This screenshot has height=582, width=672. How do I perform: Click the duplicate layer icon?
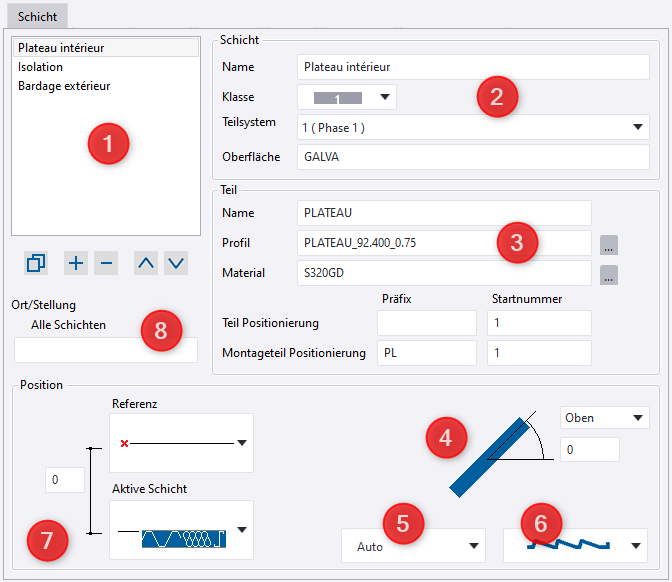click(36, 263)
